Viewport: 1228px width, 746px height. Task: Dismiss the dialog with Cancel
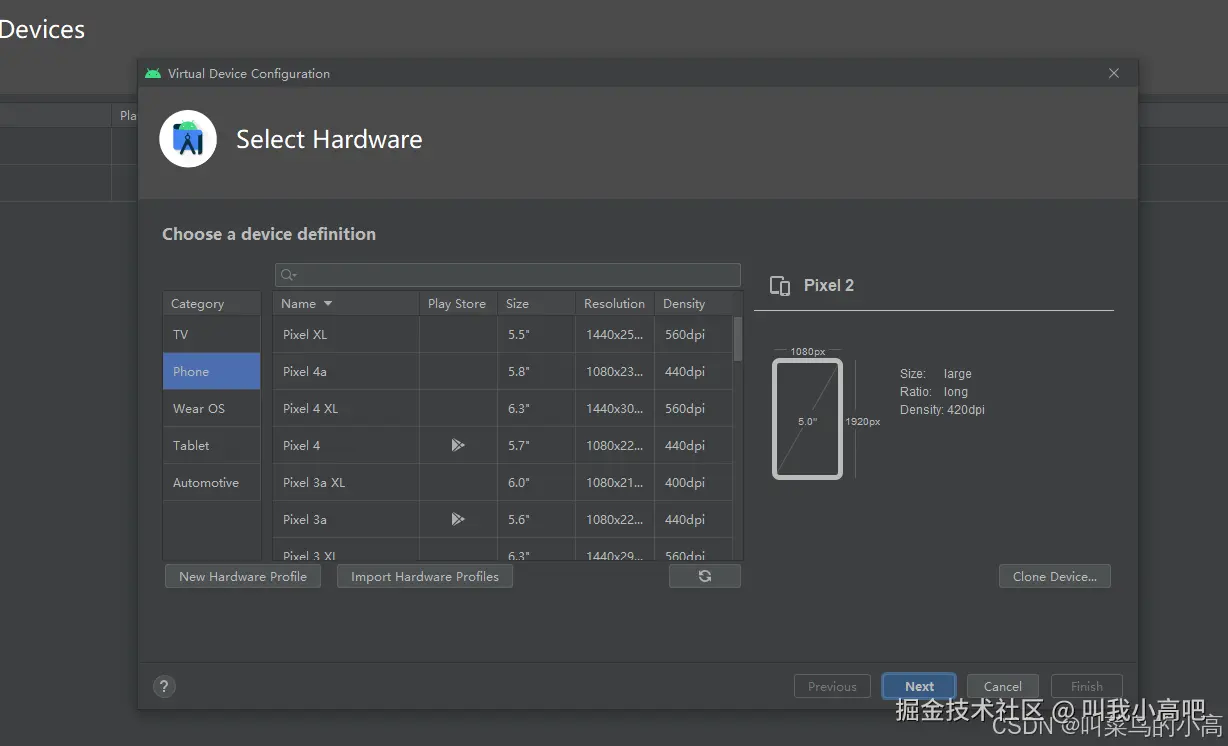pyautogui.click(x=1003, y=686)
